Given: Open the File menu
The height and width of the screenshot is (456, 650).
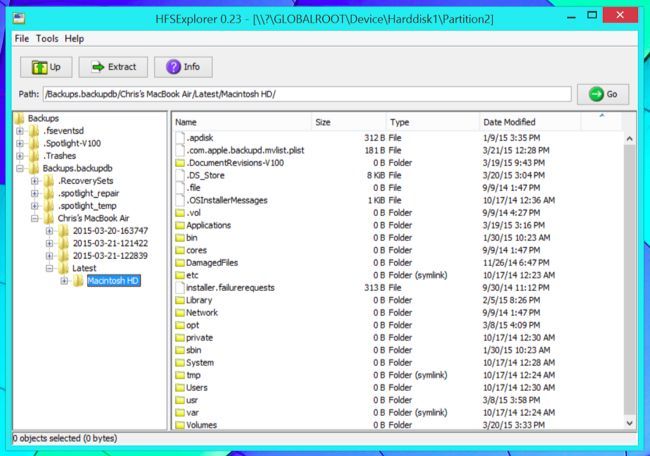Looking at the screenshot, I should click(22, 39).
